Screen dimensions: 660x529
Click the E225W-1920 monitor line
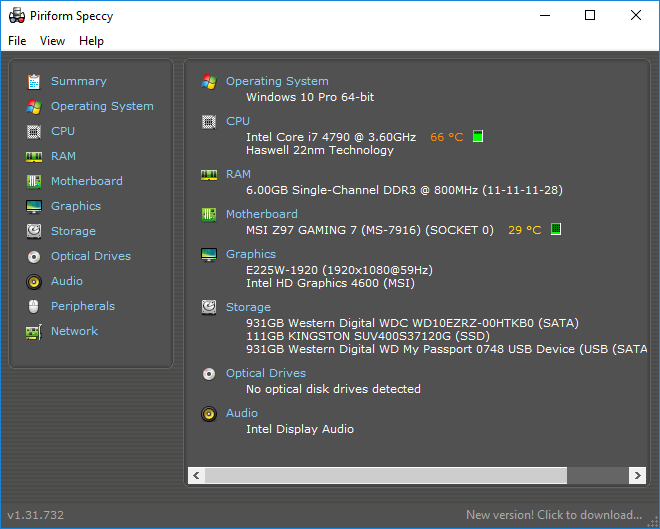pyautogui.click(x=340, y=270)
